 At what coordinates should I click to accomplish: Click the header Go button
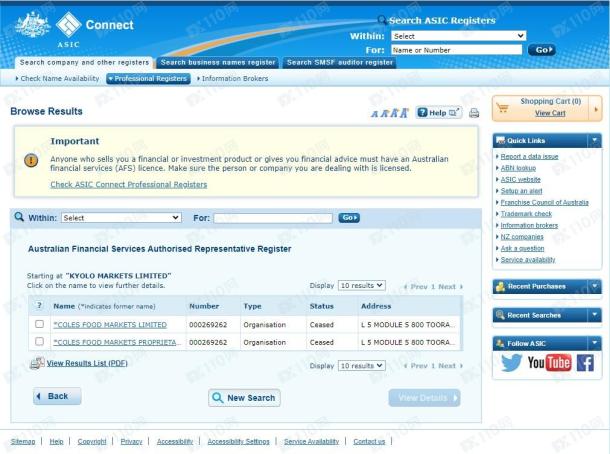point(542,50)
